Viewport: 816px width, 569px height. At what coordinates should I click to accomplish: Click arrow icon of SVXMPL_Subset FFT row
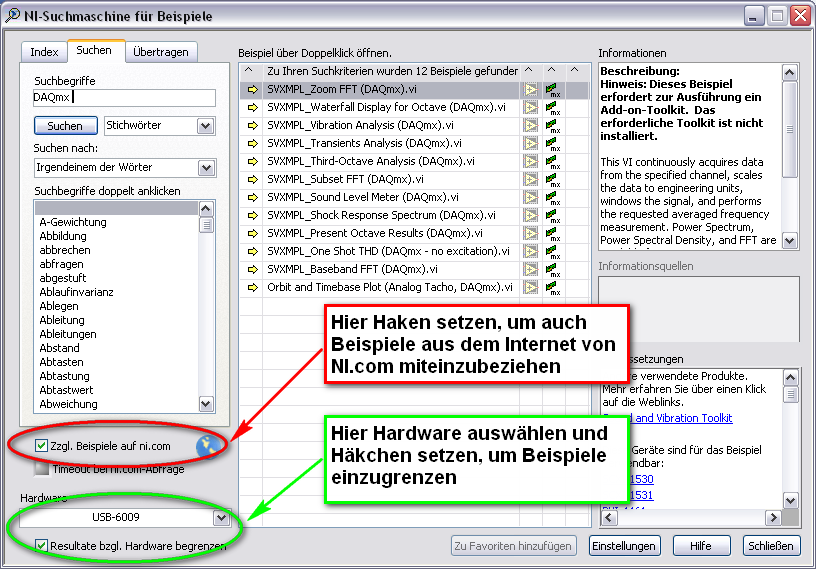point(252,180)
